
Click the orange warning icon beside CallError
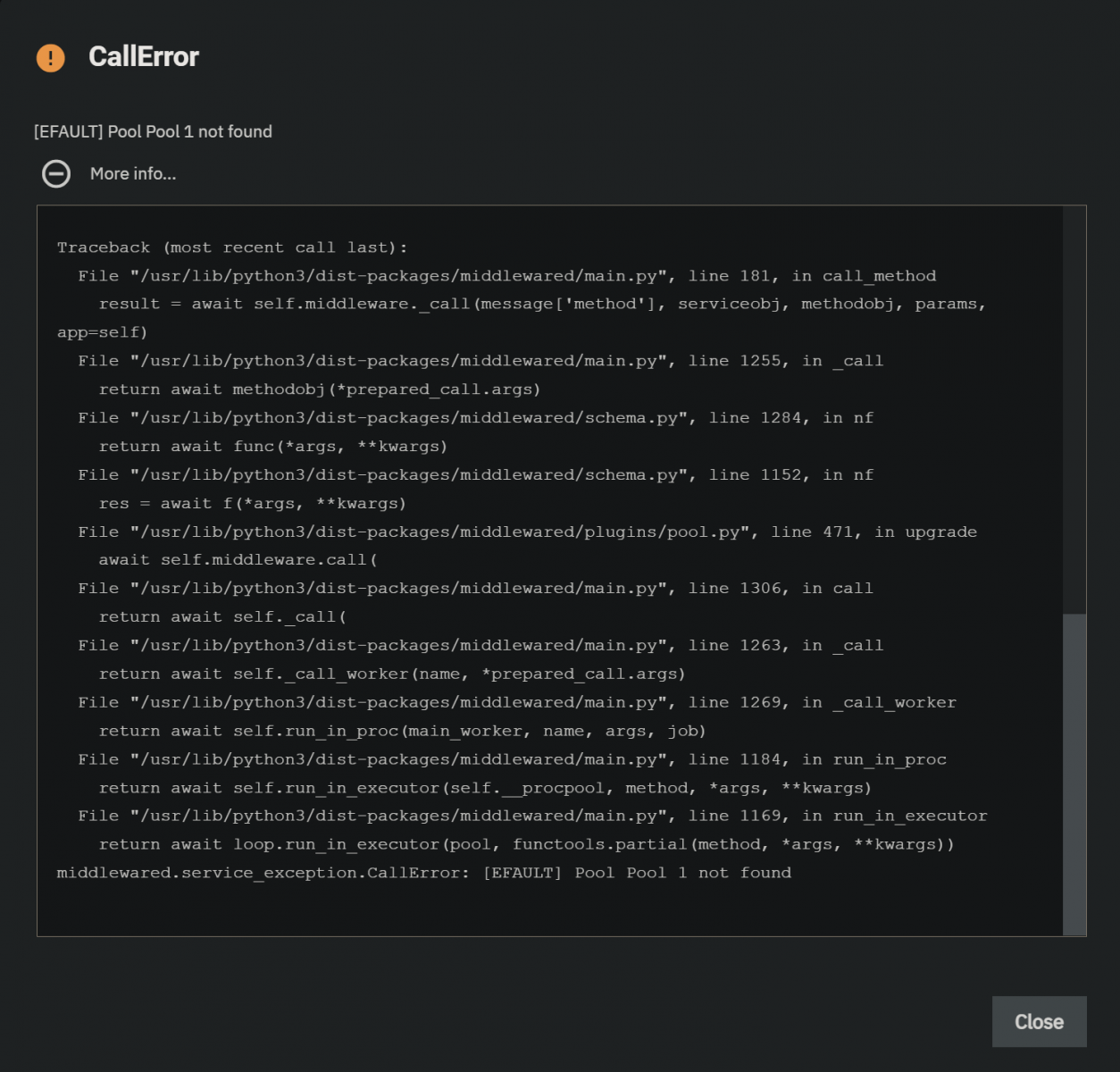click(x=51, y=58)
